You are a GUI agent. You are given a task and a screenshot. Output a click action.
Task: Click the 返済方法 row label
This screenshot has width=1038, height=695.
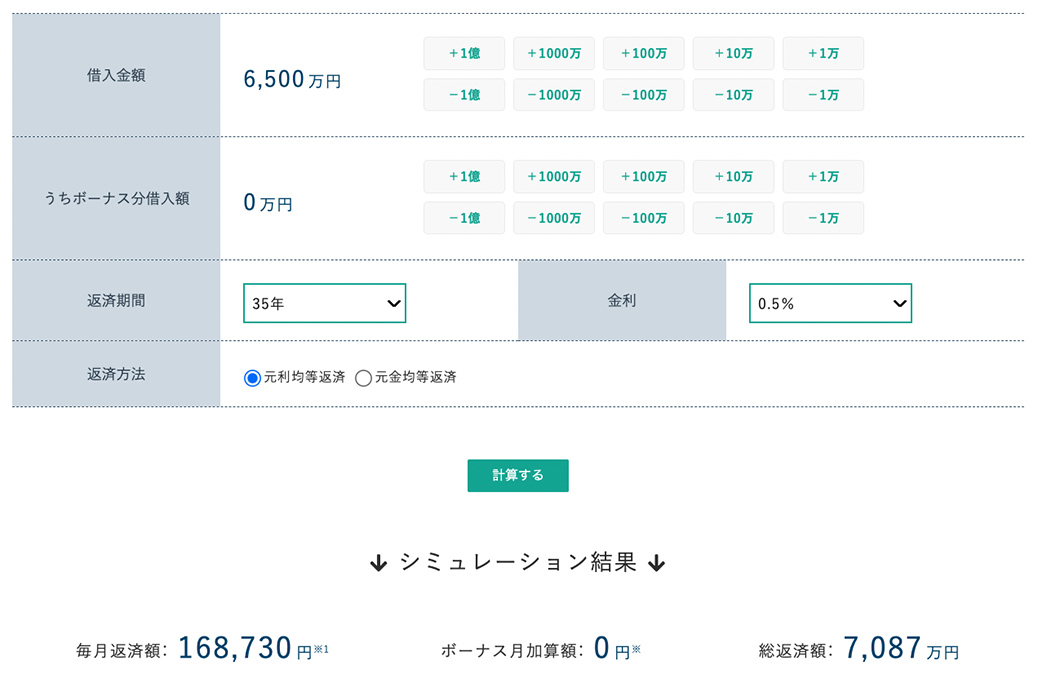116,374
